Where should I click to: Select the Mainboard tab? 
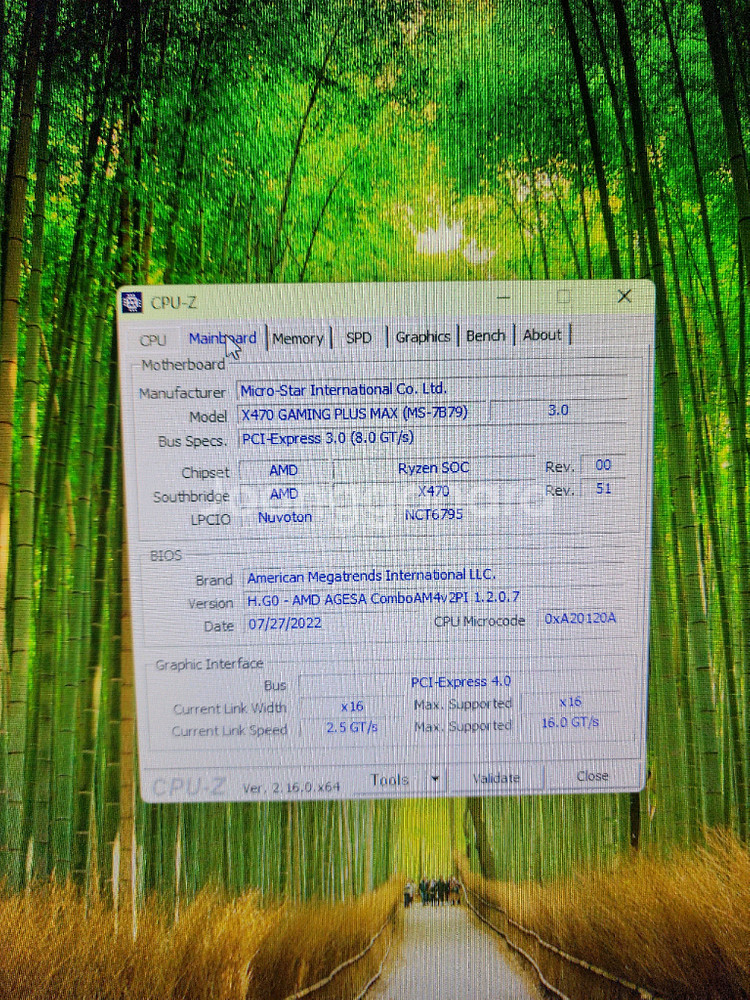(222, 338)
